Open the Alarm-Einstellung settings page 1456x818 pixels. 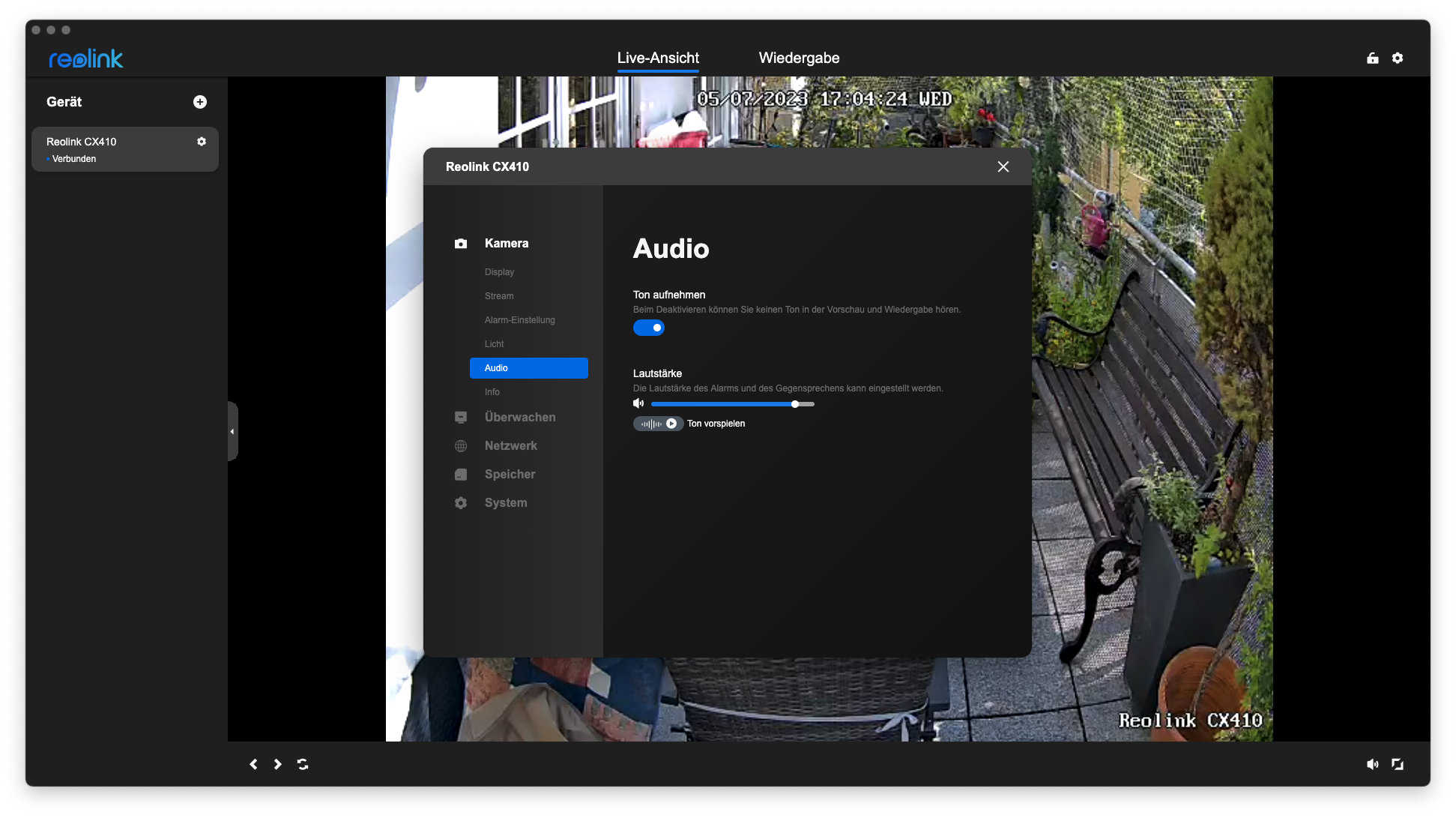[x=519, y=320]
